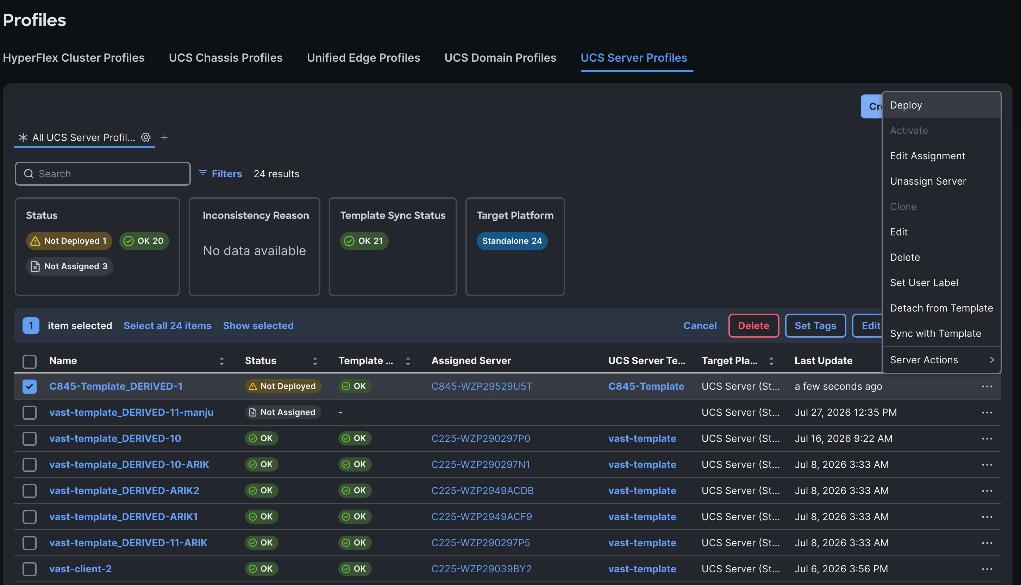Open the ellipsis menu for vast-template_DERIVED-ARIK1

[x=986, y=517]
